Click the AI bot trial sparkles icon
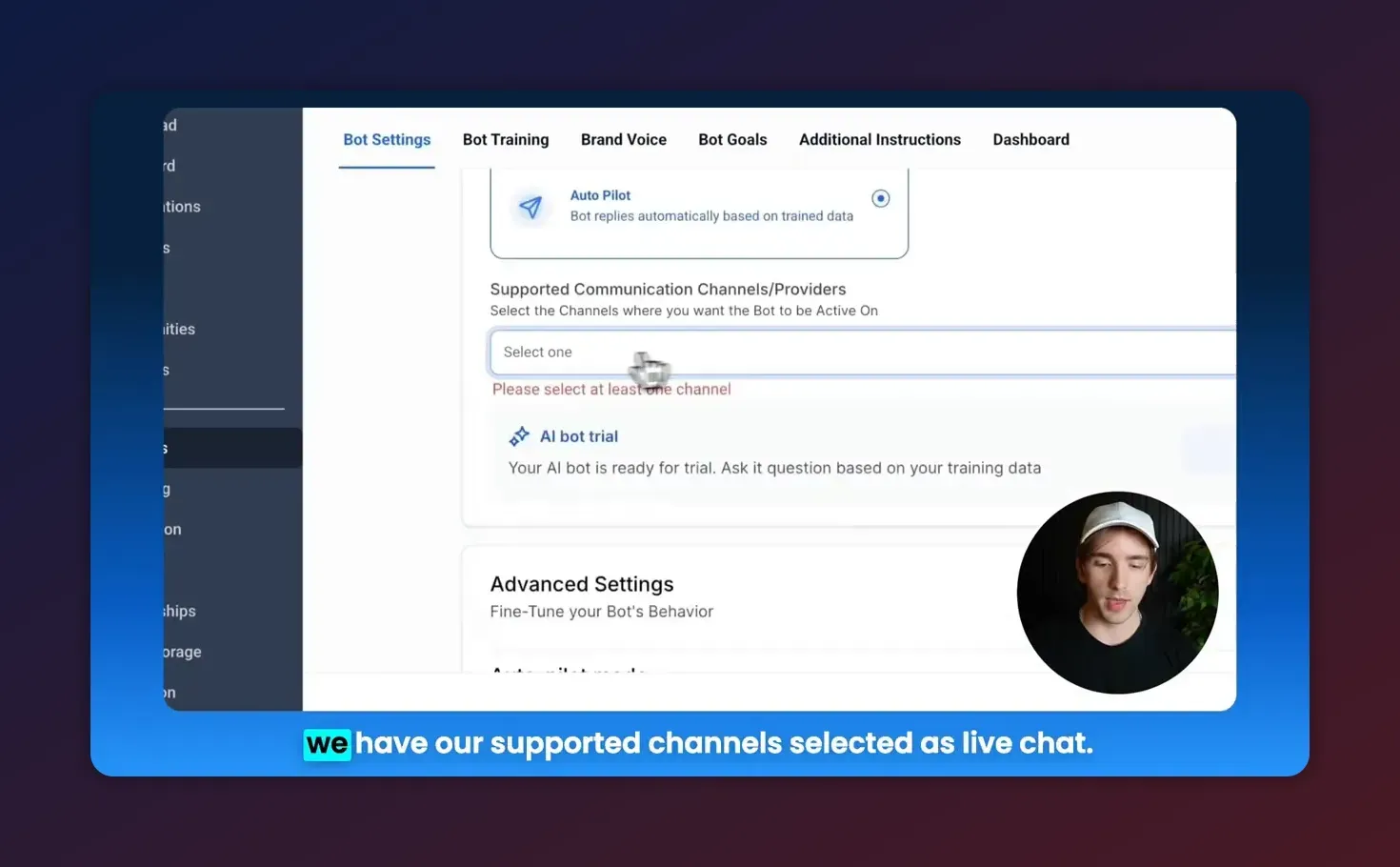 point(520,435)
